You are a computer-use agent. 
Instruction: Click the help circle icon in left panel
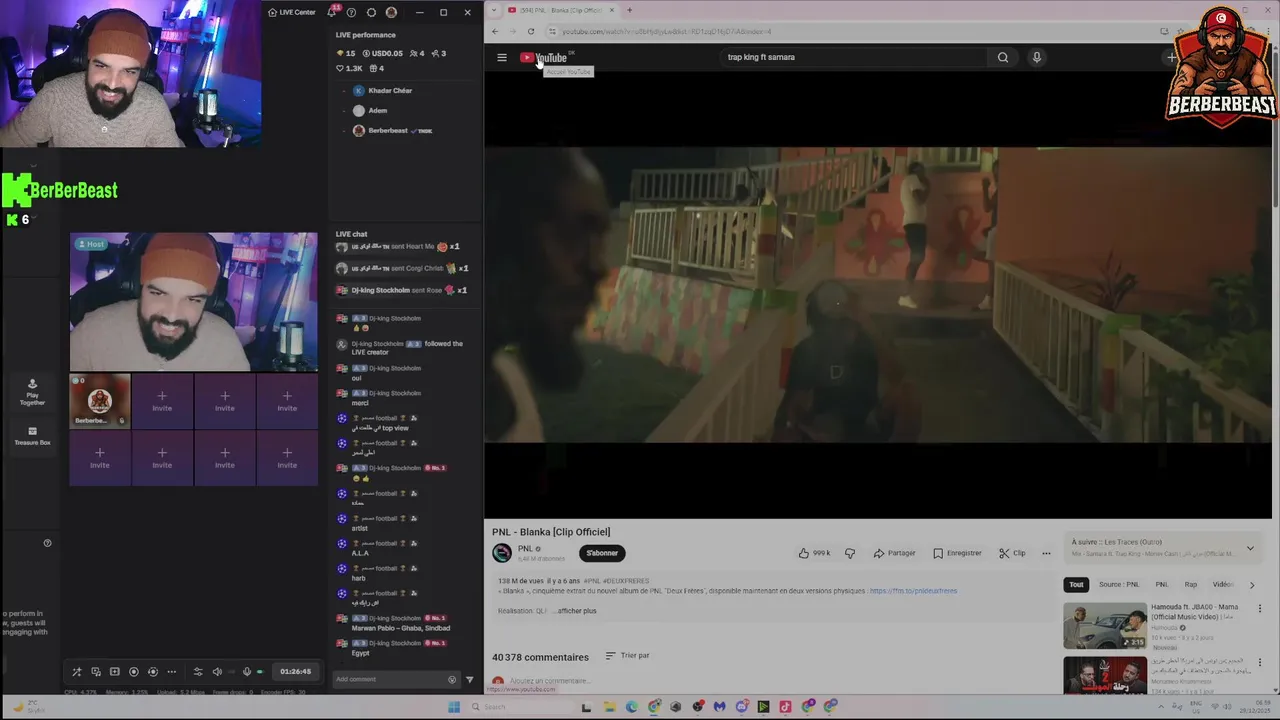[47, 543]
